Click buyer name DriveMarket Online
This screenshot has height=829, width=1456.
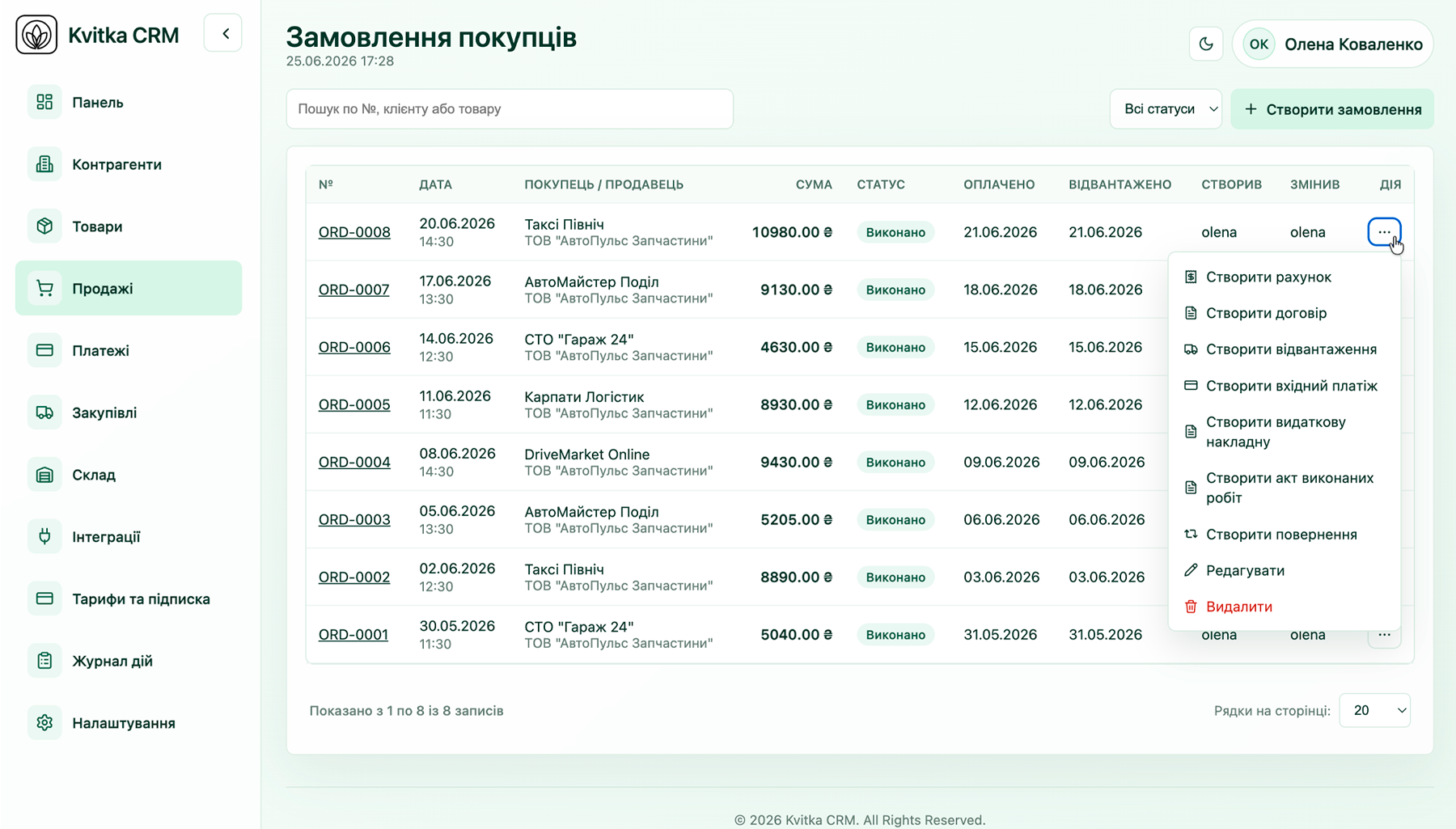586,455
